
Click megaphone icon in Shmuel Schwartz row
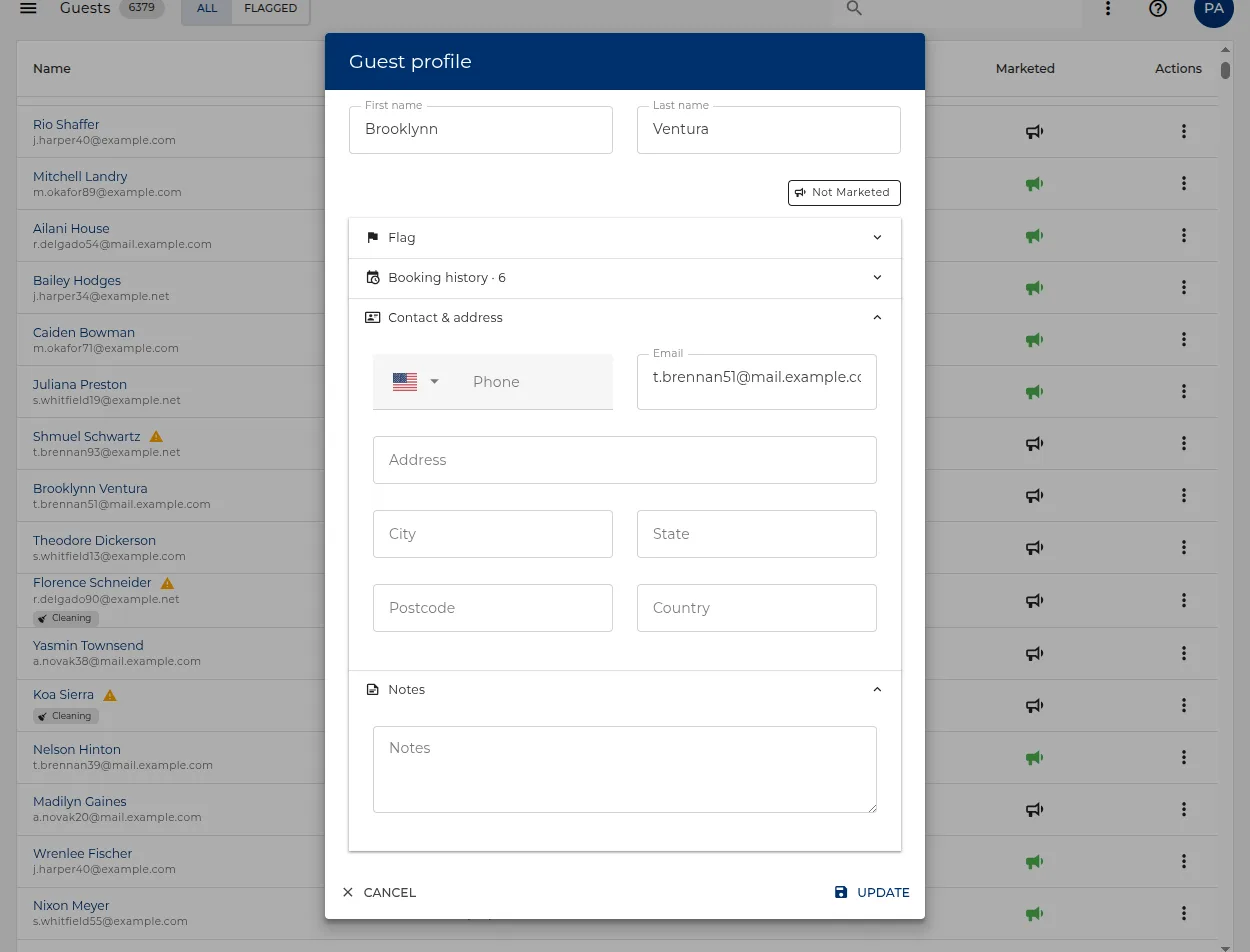[1035, 443]
